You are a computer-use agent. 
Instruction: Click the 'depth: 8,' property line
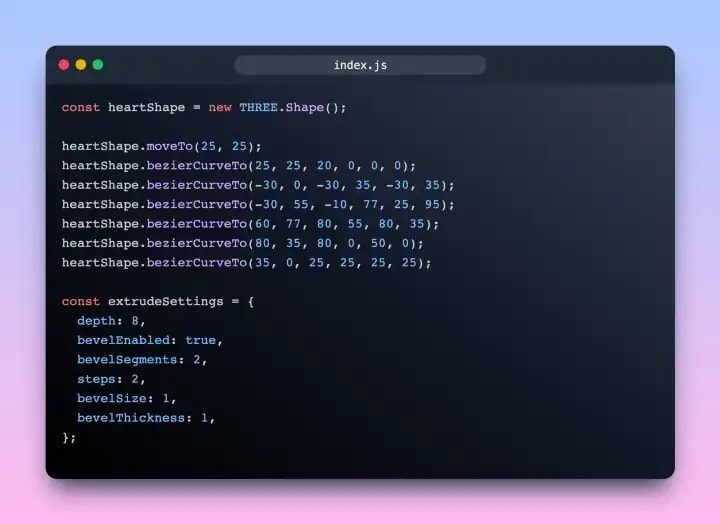(111, 321)
